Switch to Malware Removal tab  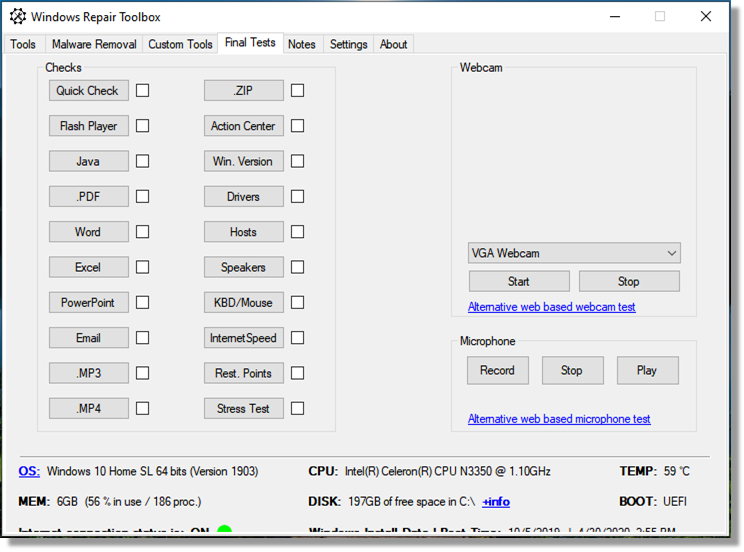(x=94, y=44)
